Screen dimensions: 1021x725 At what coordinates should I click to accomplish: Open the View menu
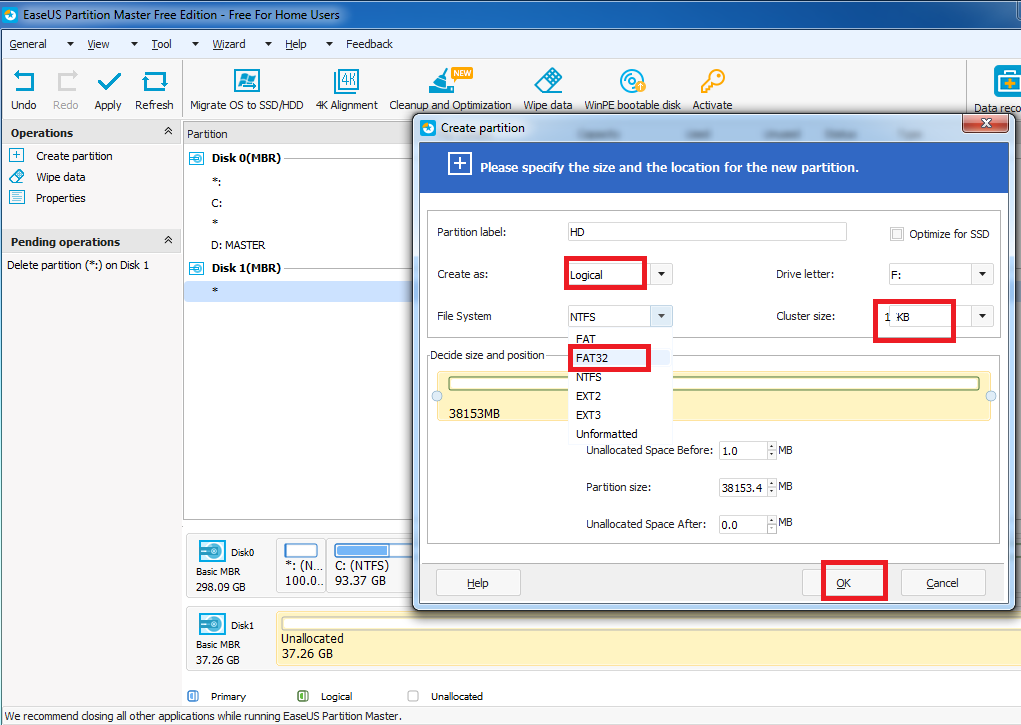[x=98, y=44]
